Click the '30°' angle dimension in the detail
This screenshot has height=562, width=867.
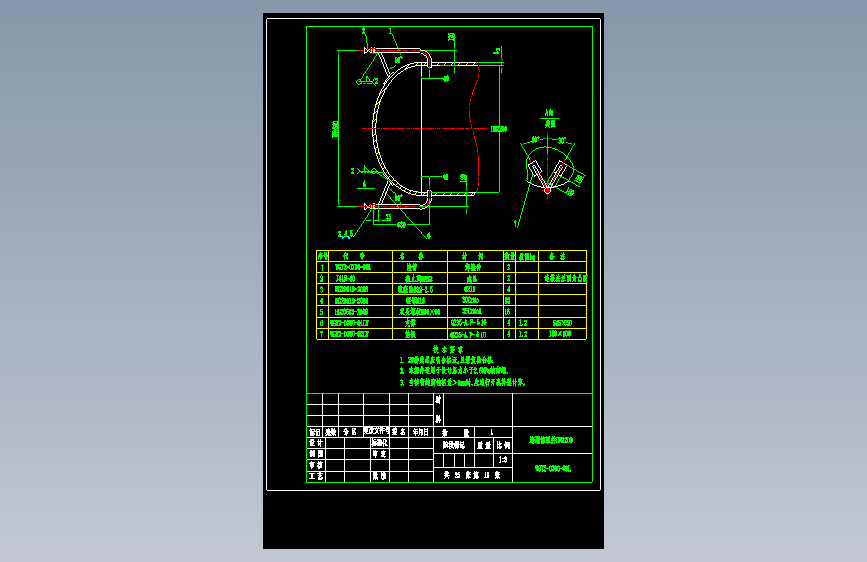[x=561, y=140]
